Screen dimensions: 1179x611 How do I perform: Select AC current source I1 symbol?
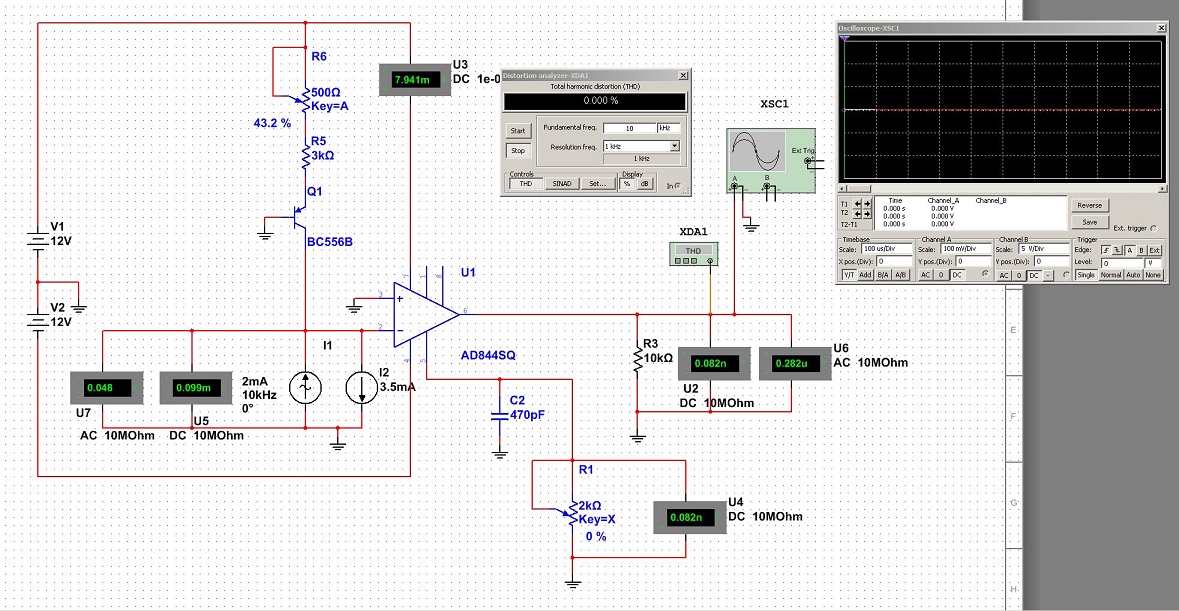point(305,388)
